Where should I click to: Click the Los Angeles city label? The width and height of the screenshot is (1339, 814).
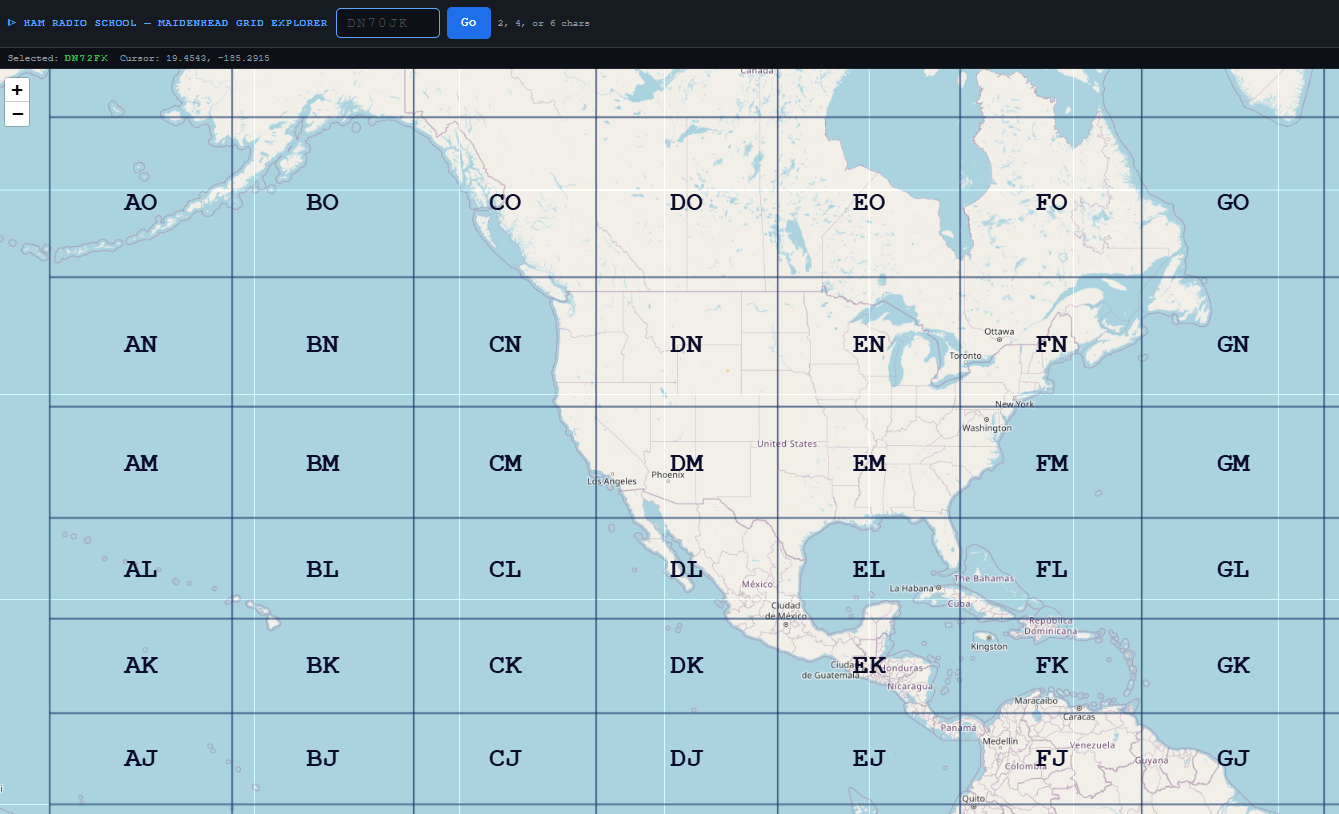tap(612, 481)
